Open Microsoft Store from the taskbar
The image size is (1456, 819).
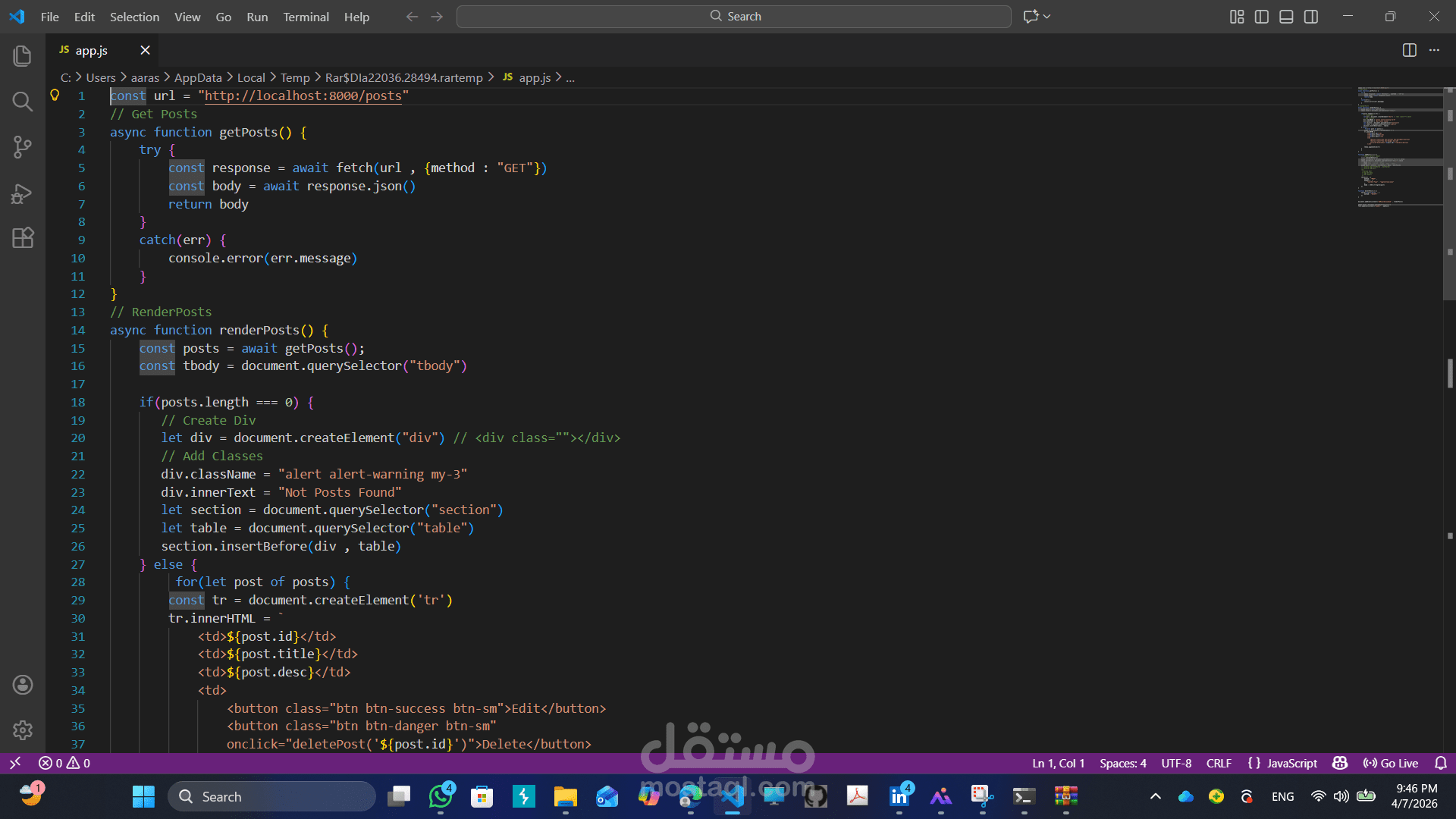[x=482, y=796]
